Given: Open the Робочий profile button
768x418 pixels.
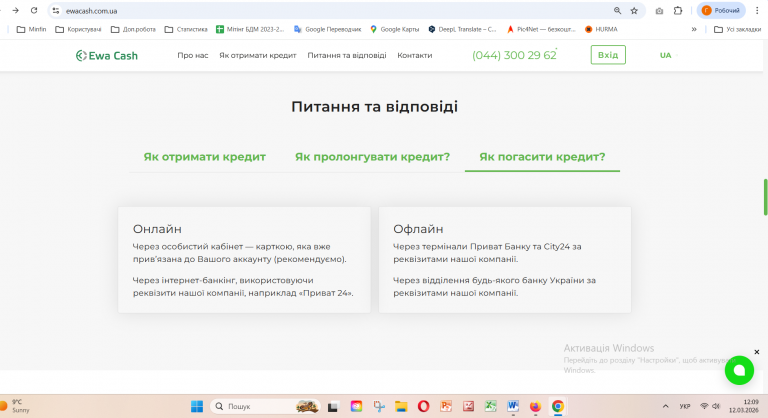Looking at the screenshot, I should [720, 10].
